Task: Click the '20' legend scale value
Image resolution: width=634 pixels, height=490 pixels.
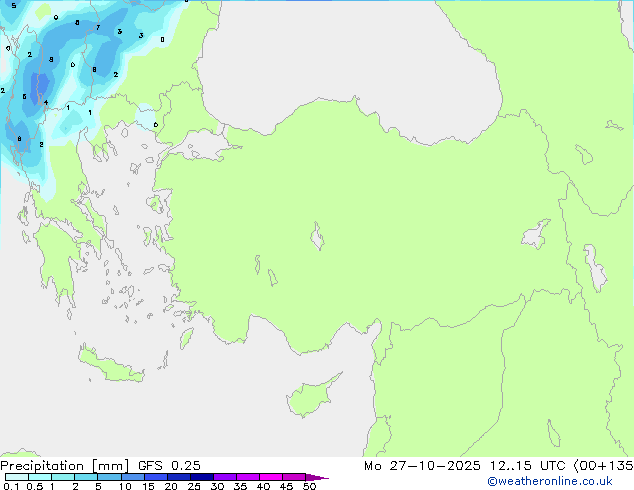Action: click(x=171, y=486)
